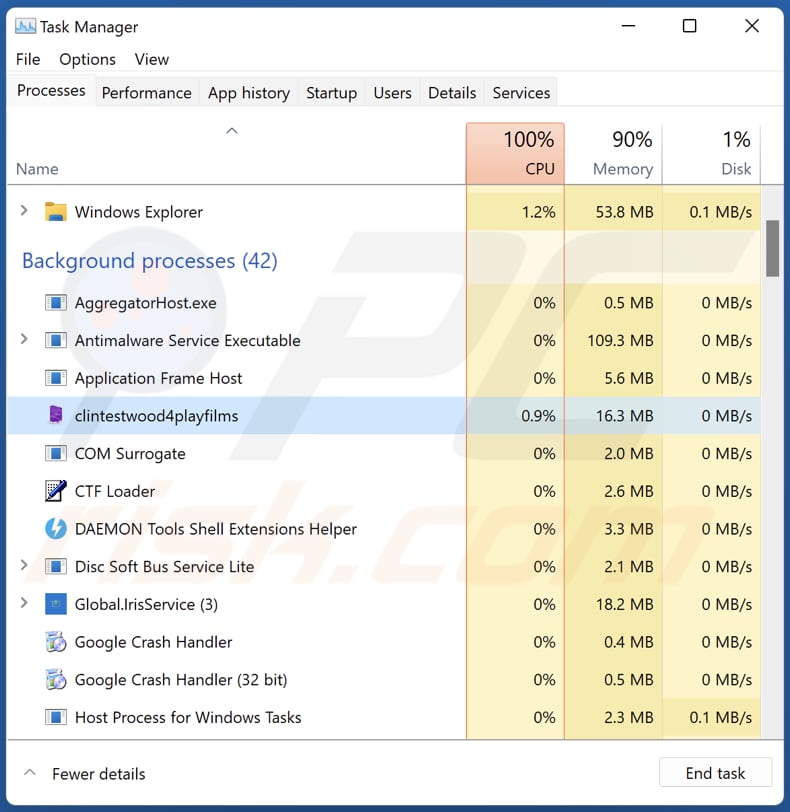The height and width of the screenshot is (812, 790).
Task: Open the Startup tab
Action: pyautogui.click(x=331, y=93)
